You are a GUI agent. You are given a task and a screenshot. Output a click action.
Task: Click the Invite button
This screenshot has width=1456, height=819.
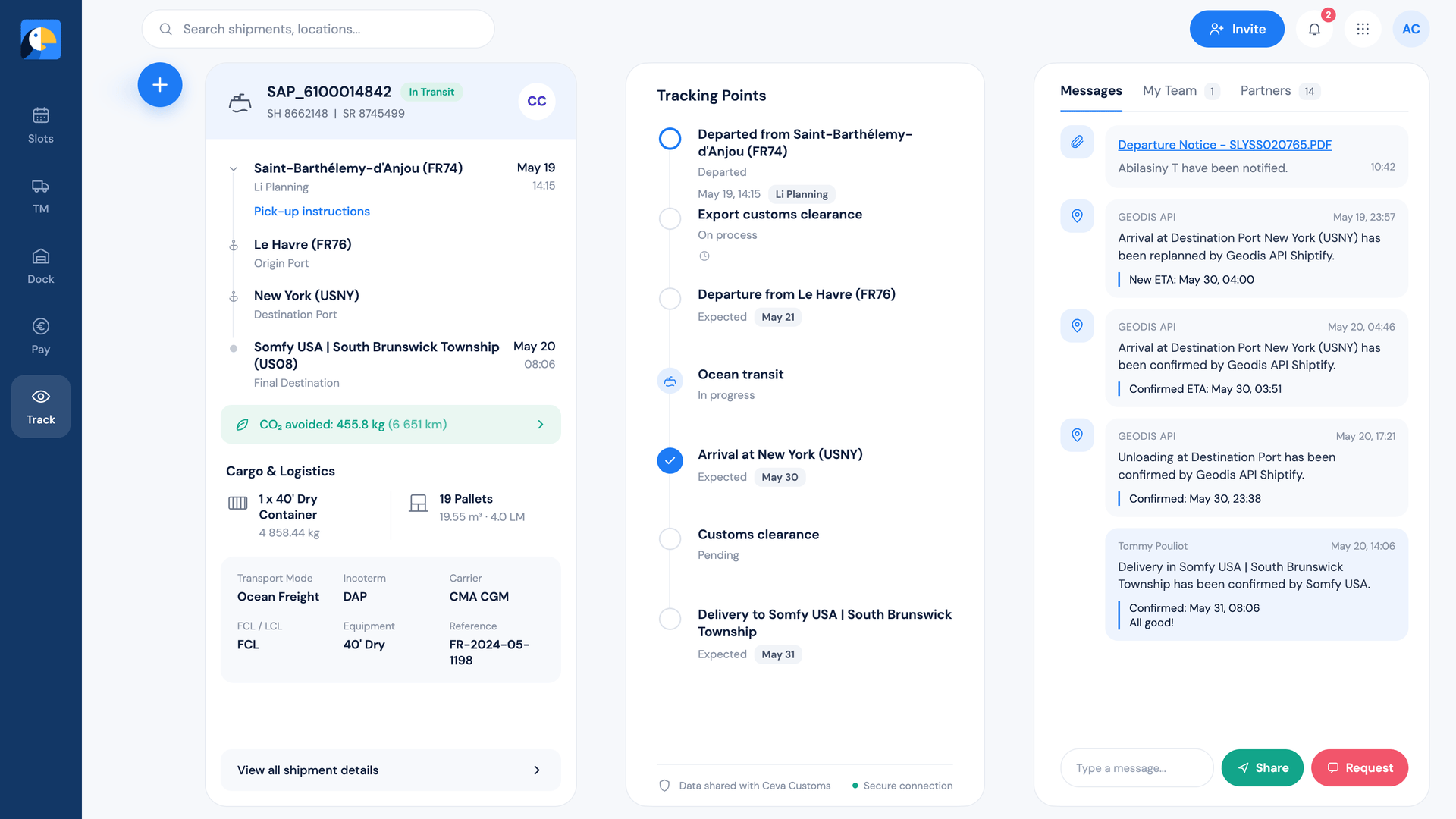[x=1237, y=29]
